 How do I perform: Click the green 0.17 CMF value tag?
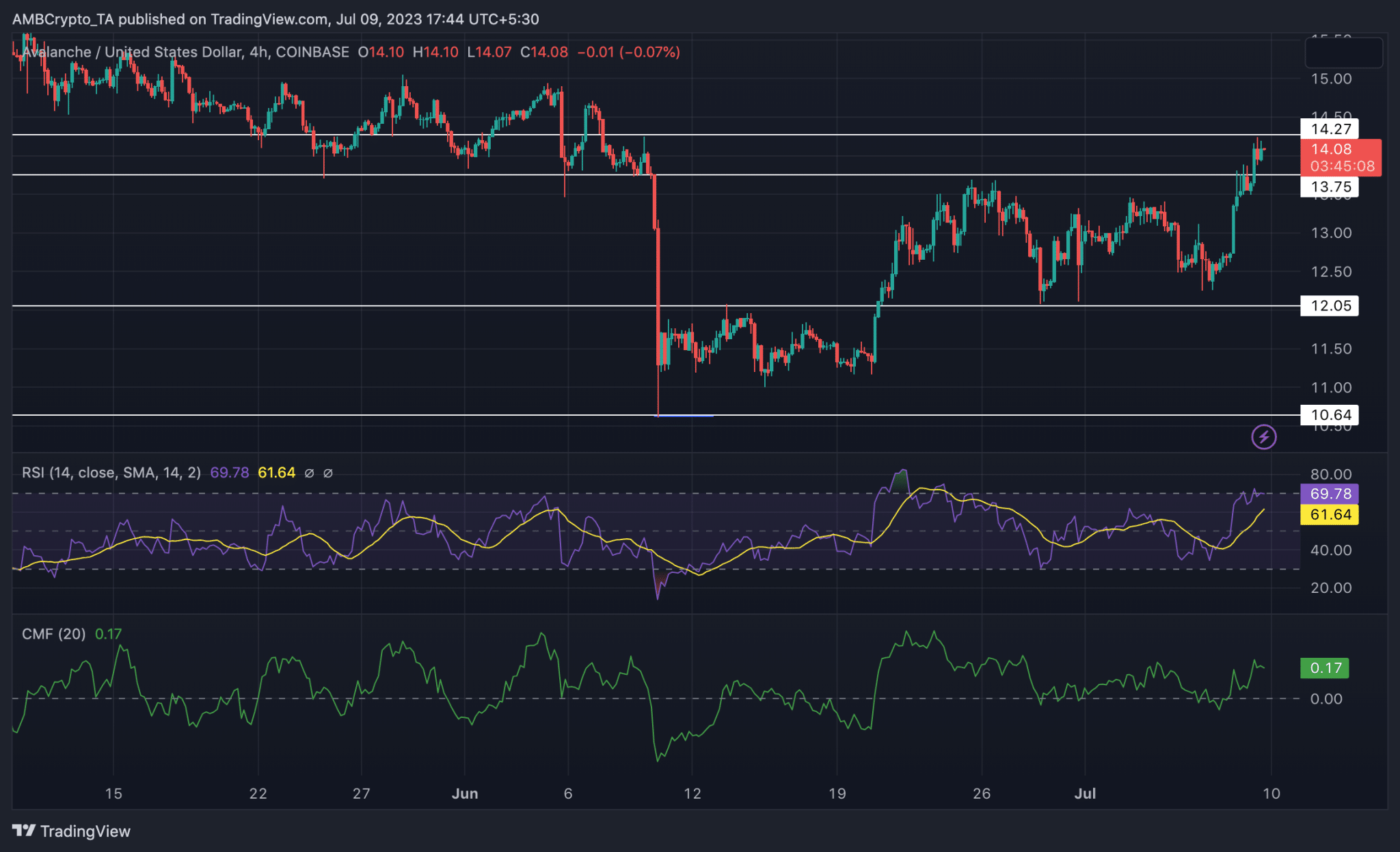pyautogui.click(x=1324, y=668)
